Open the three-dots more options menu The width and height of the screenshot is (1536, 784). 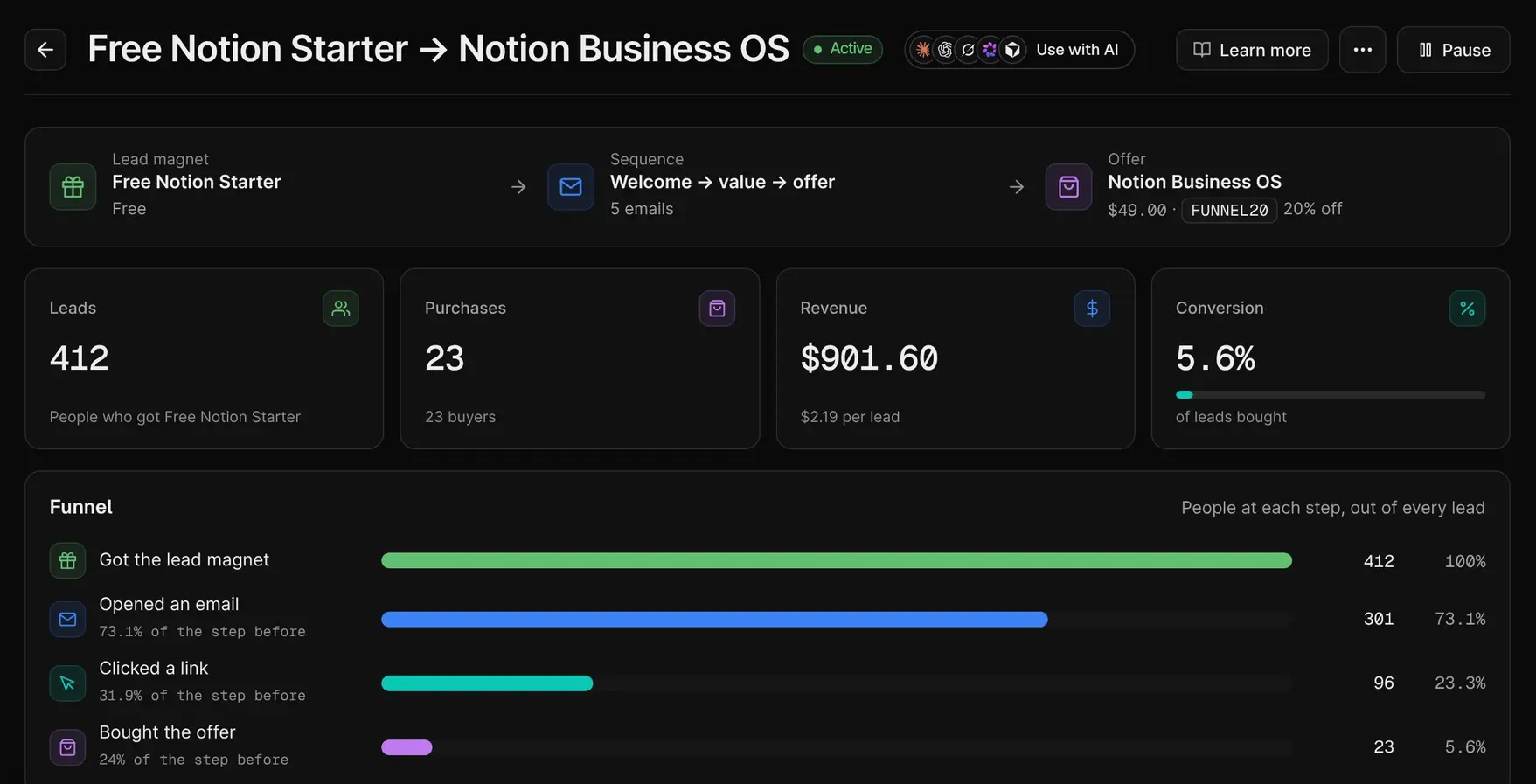pyautogui.click(x=1362, y=50)
